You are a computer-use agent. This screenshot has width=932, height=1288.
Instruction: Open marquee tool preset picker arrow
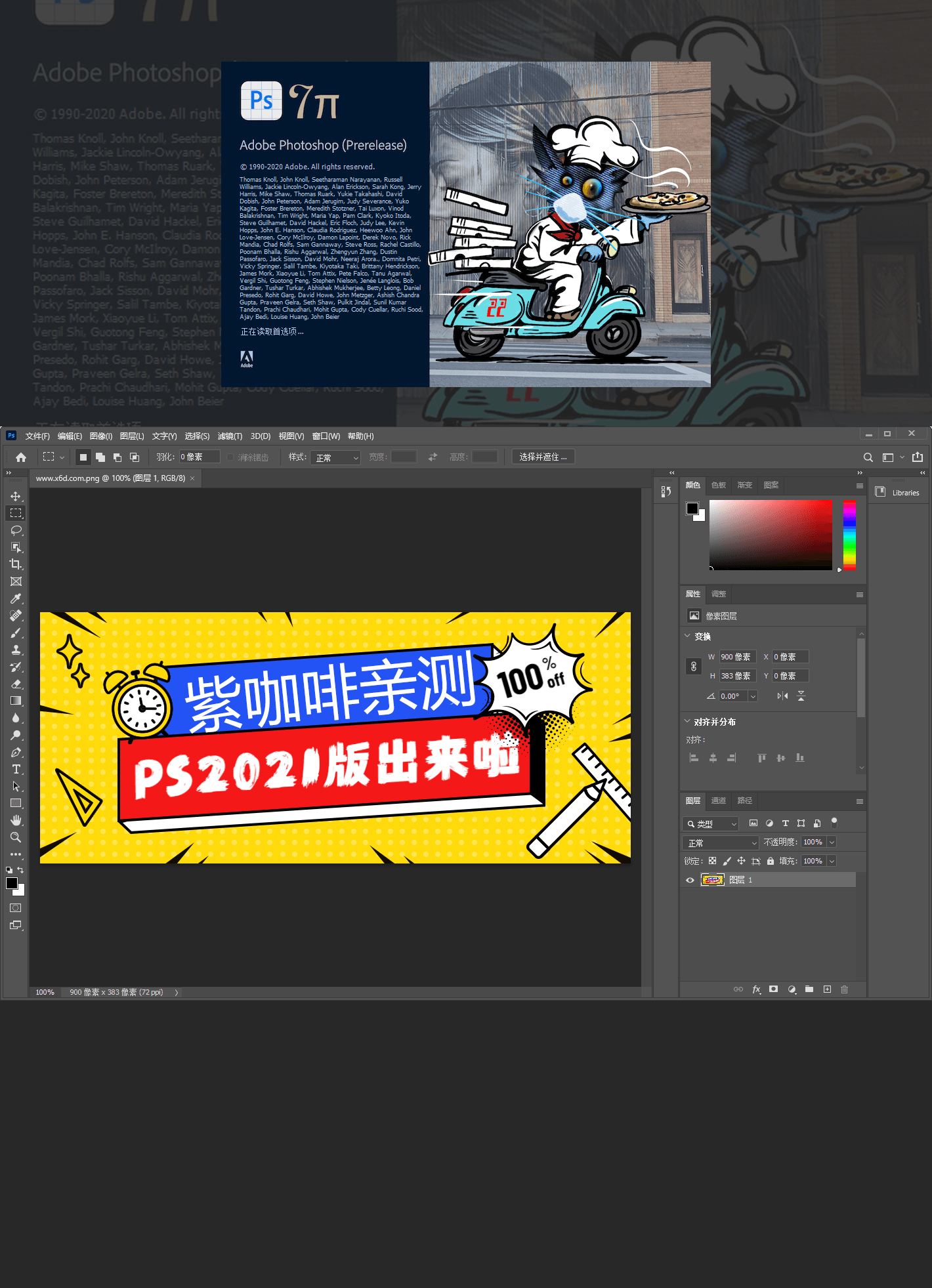tap(62, 457)
